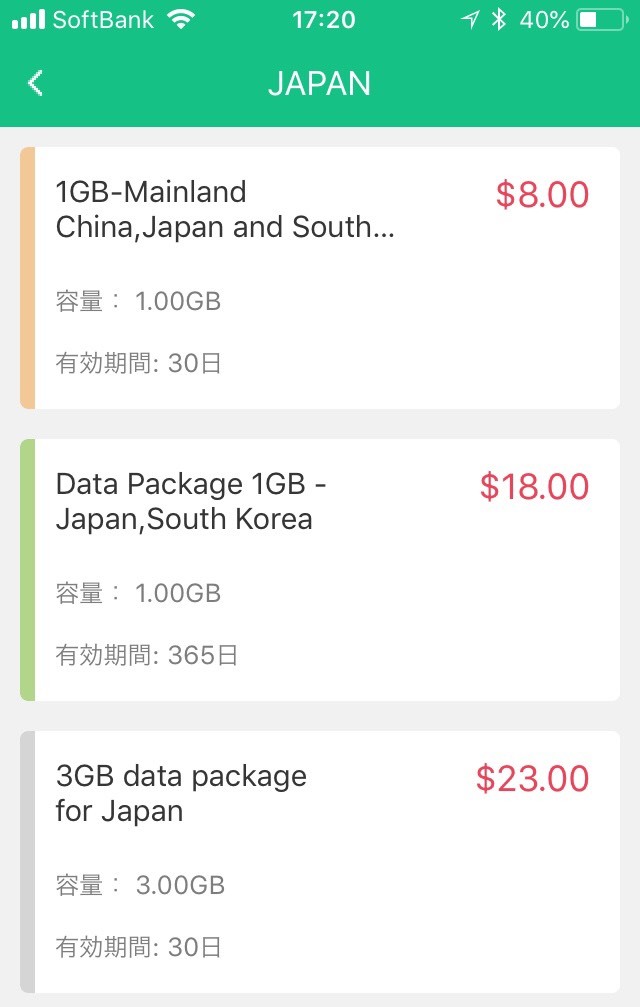
Task: Tap the cellular signal bars icon
Action: 28,20
